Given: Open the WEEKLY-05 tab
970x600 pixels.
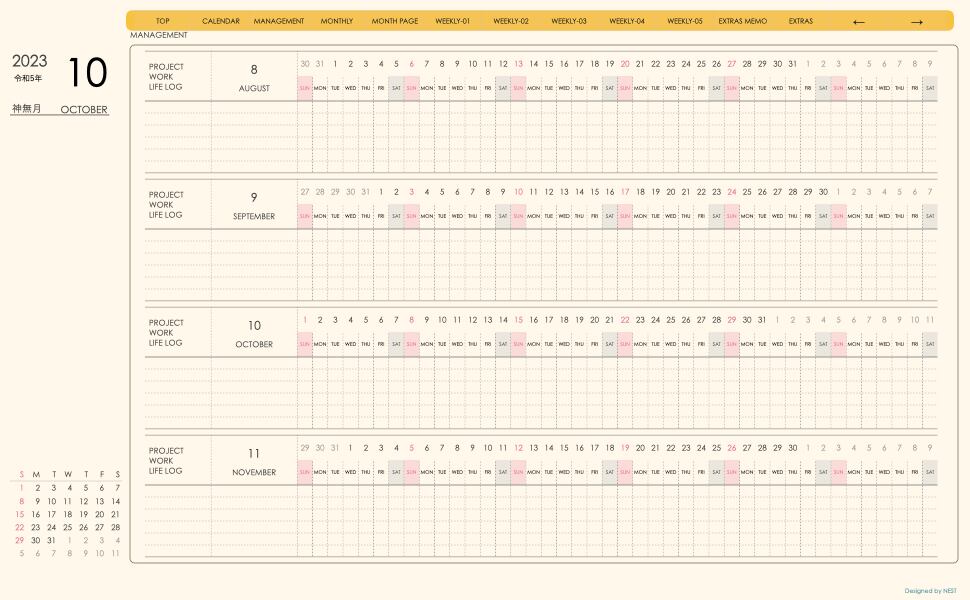Looking at the screenshot, I should pyautogui.click(x=685, y=21).
